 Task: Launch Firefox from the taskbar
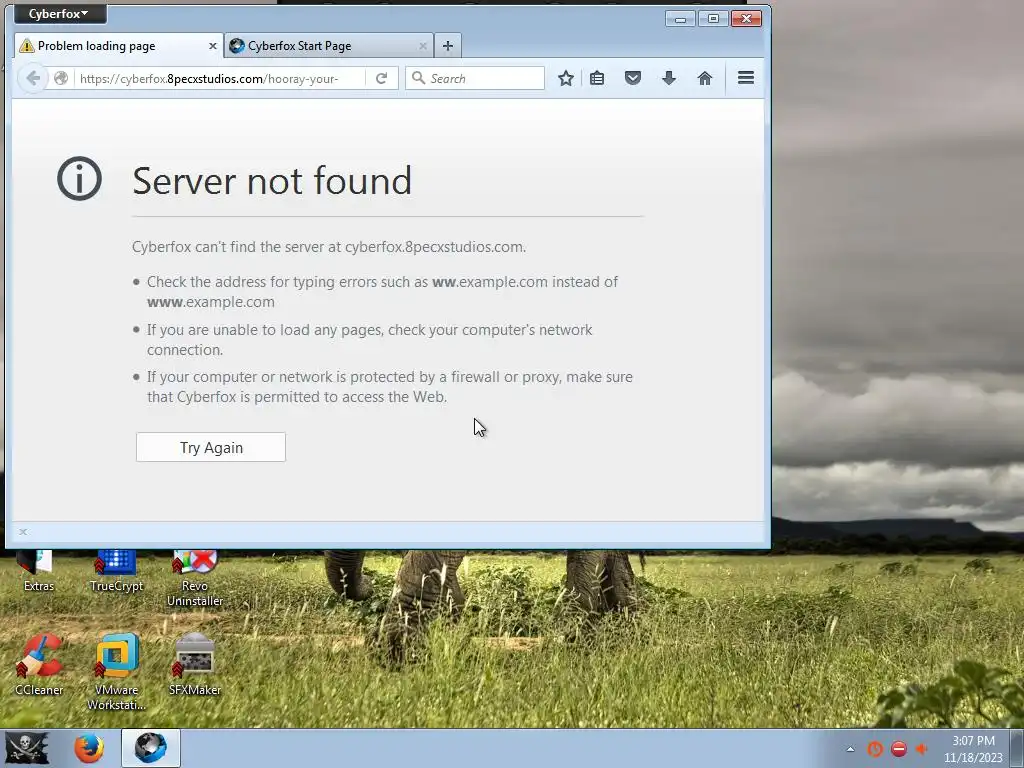pyautogui.click(x=89, y=748)
